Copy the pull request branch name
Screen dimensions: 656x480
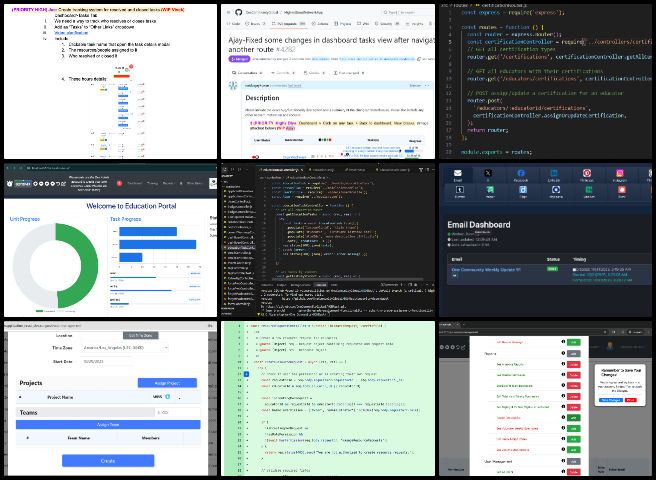[419, 59]
